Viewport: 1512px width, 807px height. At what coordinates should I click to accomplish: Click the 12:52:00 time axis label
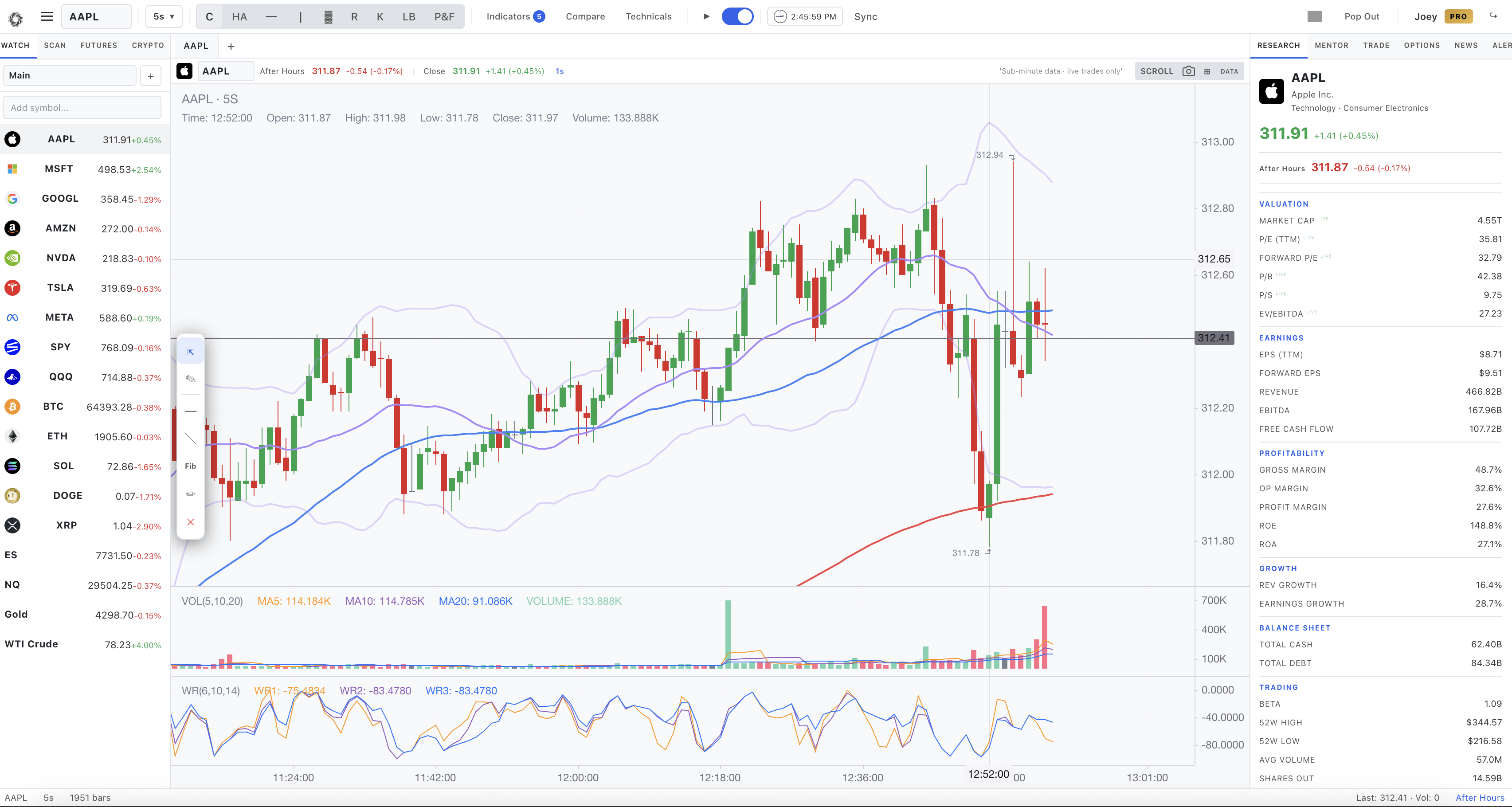[988, 774]
